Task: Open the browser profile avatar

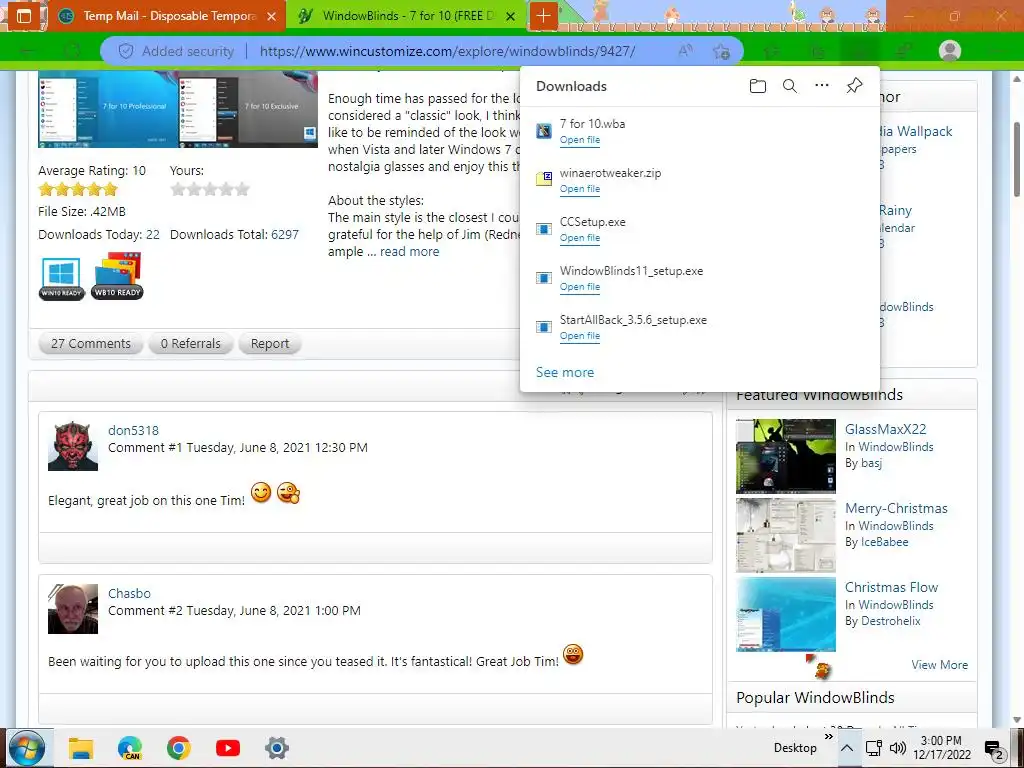Action: coord(950,51)
